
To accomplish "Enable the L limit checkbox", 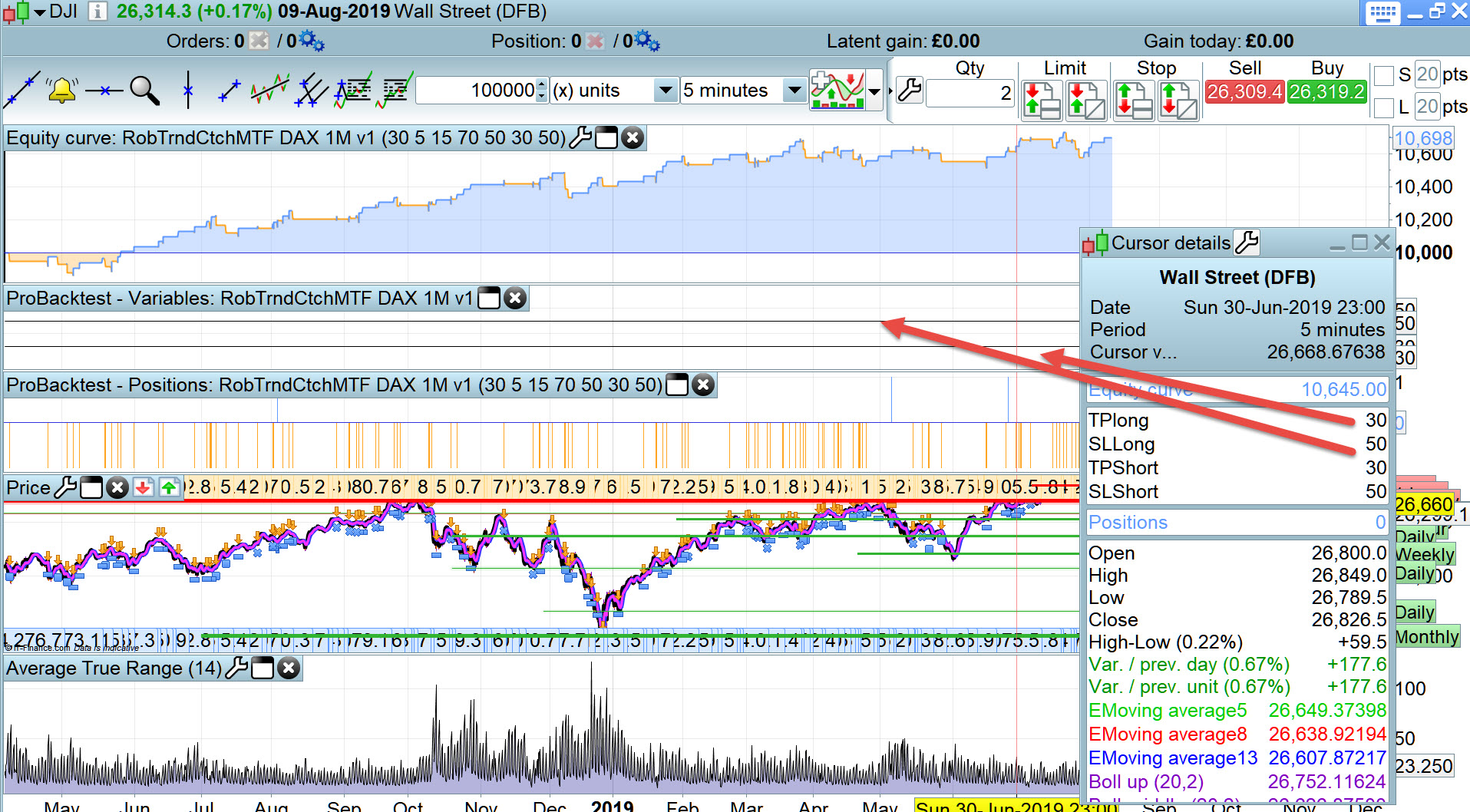I will pyautogui.click(x=1383, y=107).
